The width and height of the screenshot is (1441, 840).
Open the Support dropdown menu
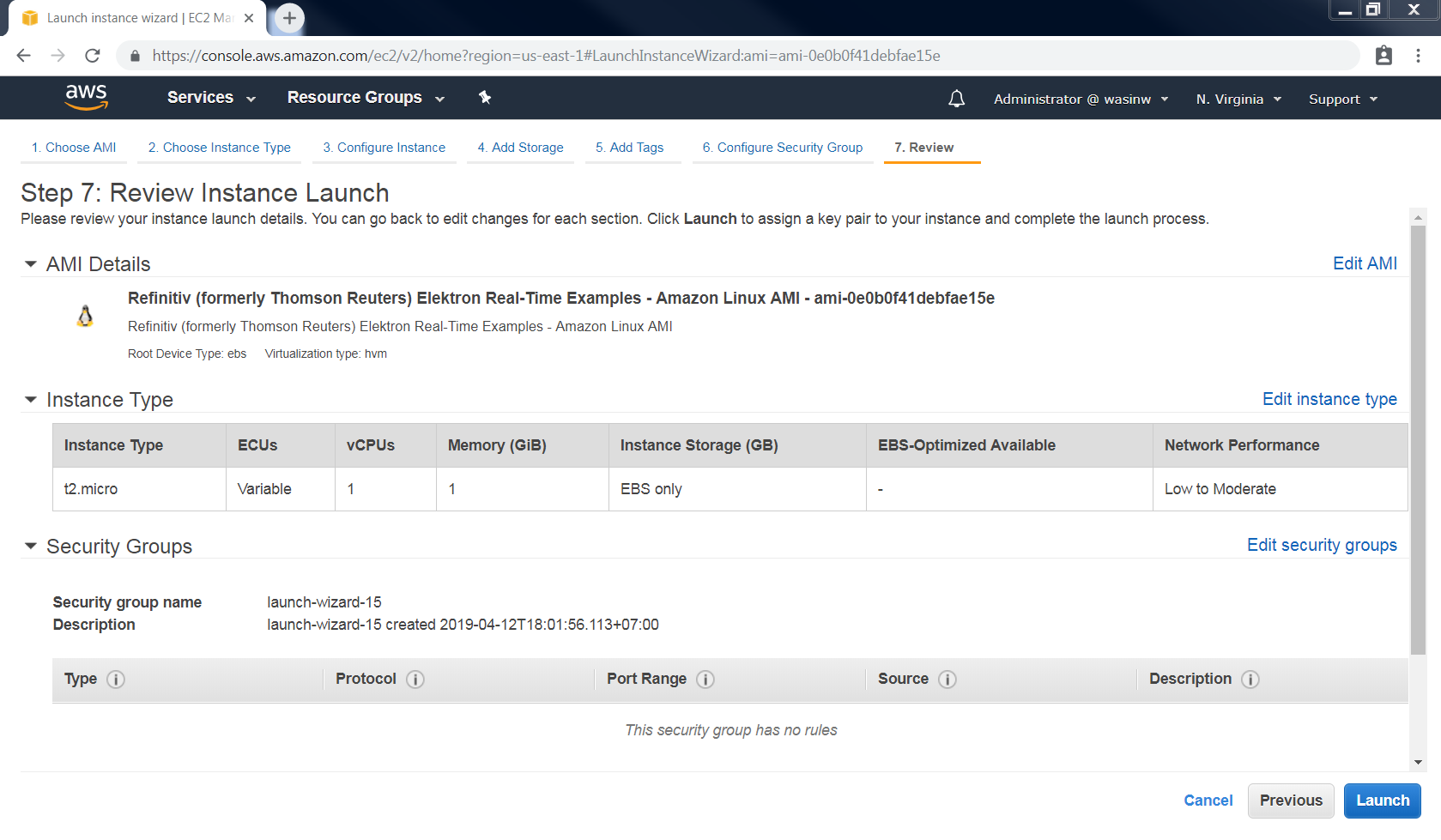(1343, 100)
